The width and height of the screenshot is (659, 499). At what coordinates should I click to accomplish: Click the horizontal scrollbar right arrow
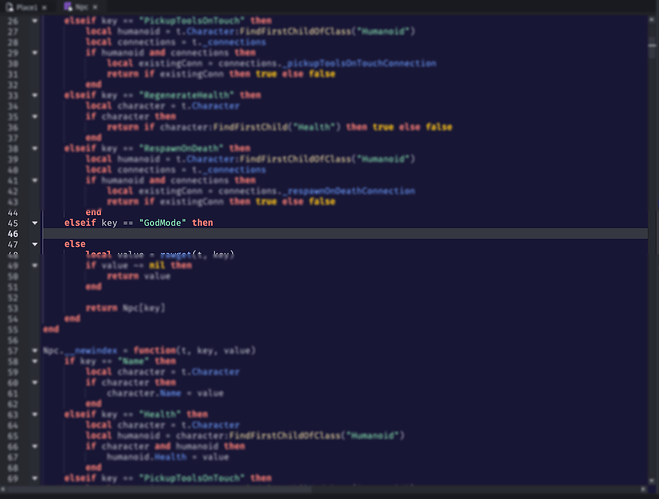tap(643, 489)
